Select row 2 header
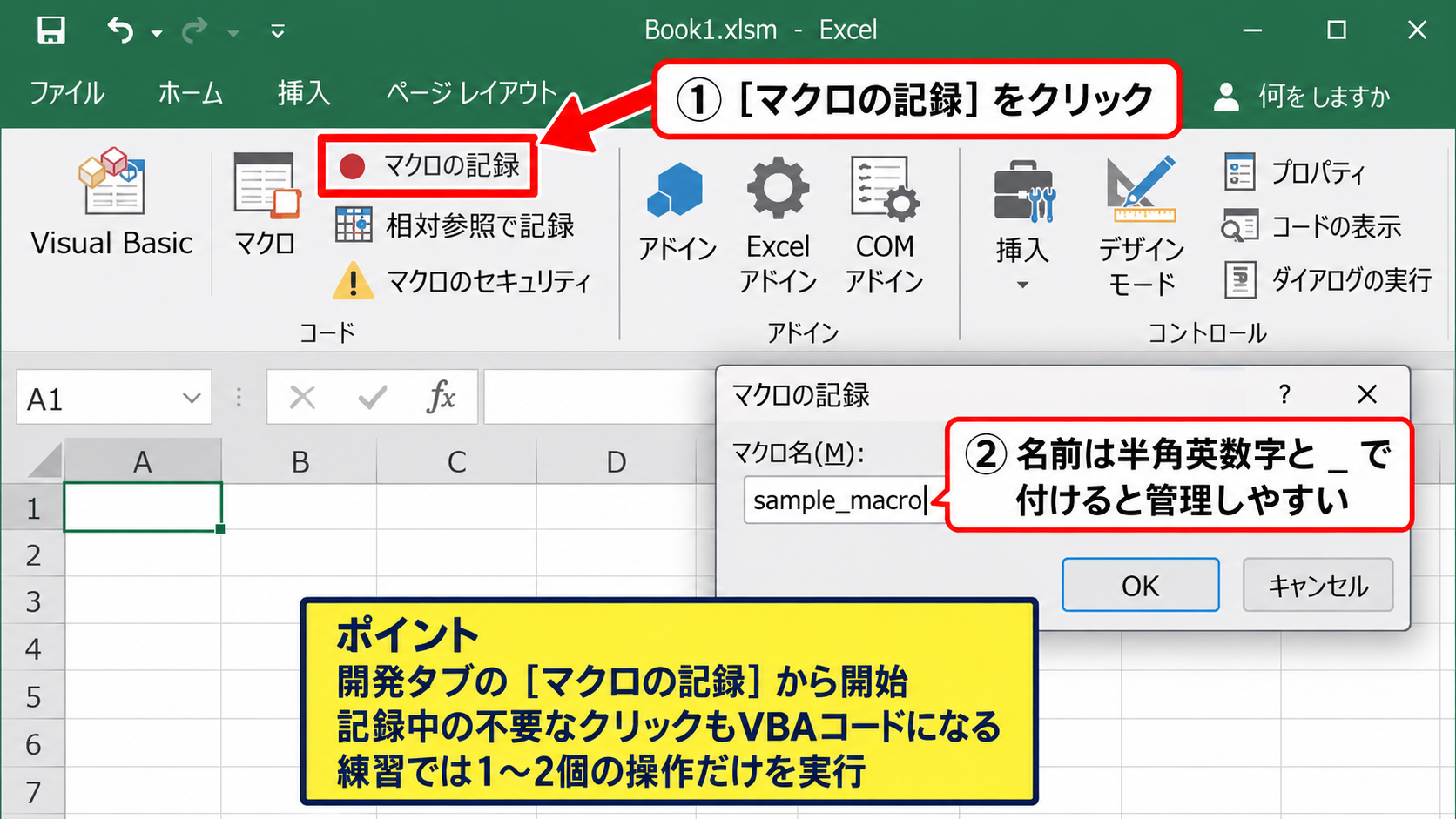The image size is (1456, 819). pos(33,554)
